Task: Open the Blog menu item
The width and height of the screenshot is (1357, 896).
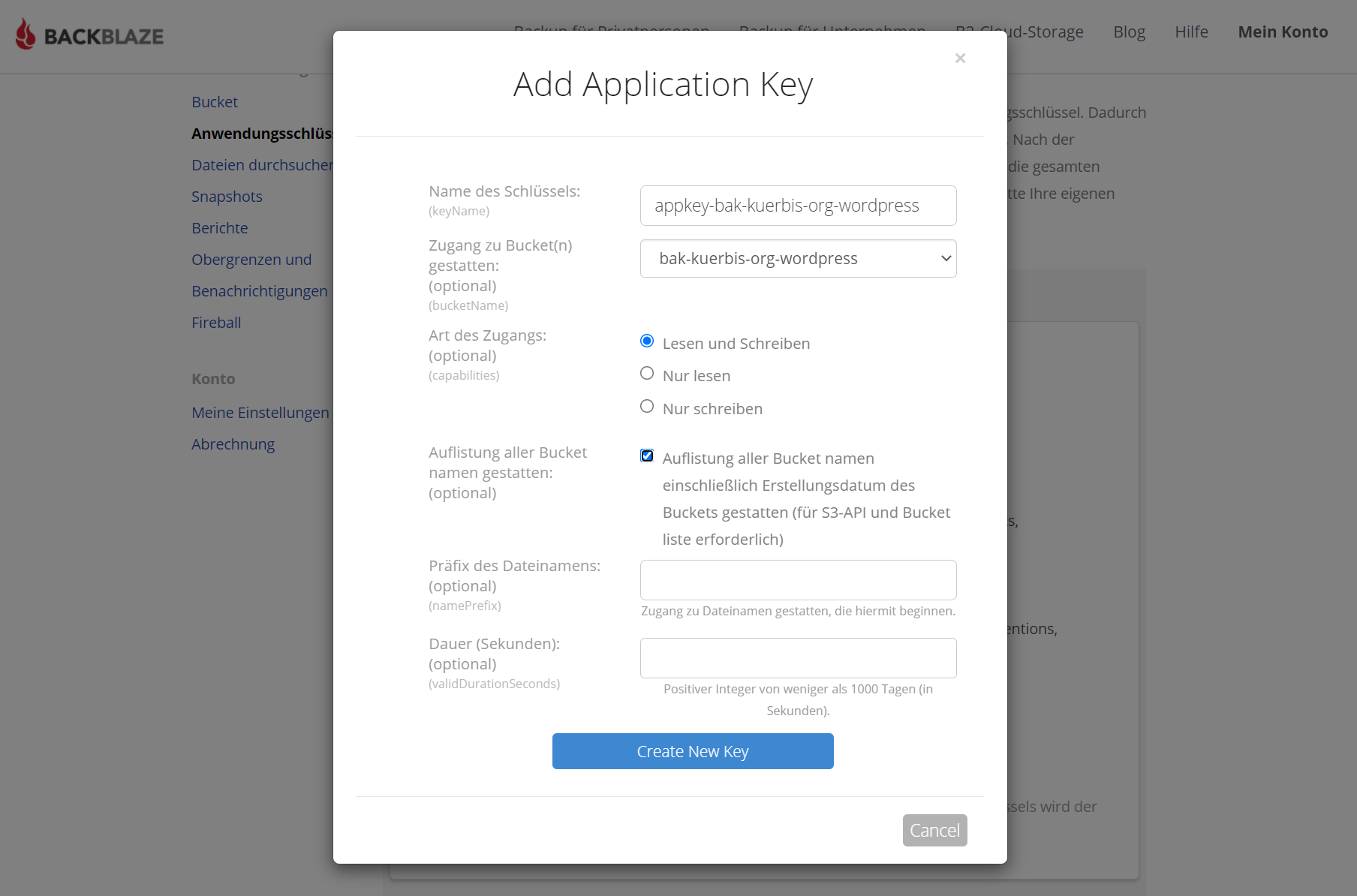Action: [x=1129, y=32]
